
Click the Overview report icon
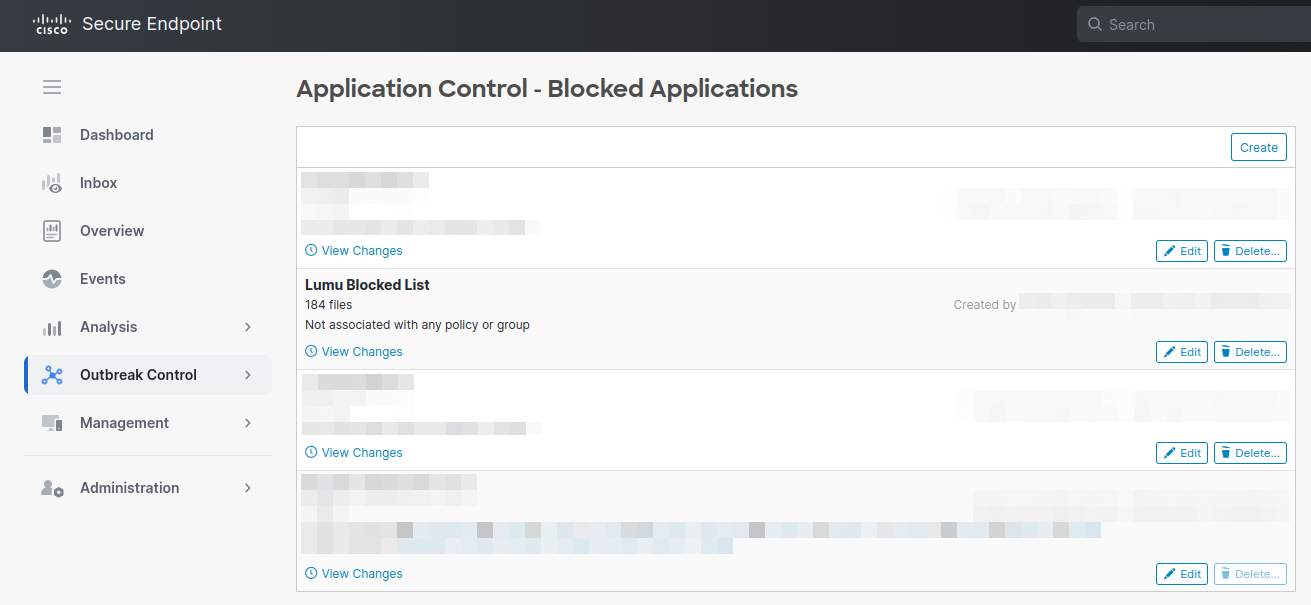click(x=52, y=231)
